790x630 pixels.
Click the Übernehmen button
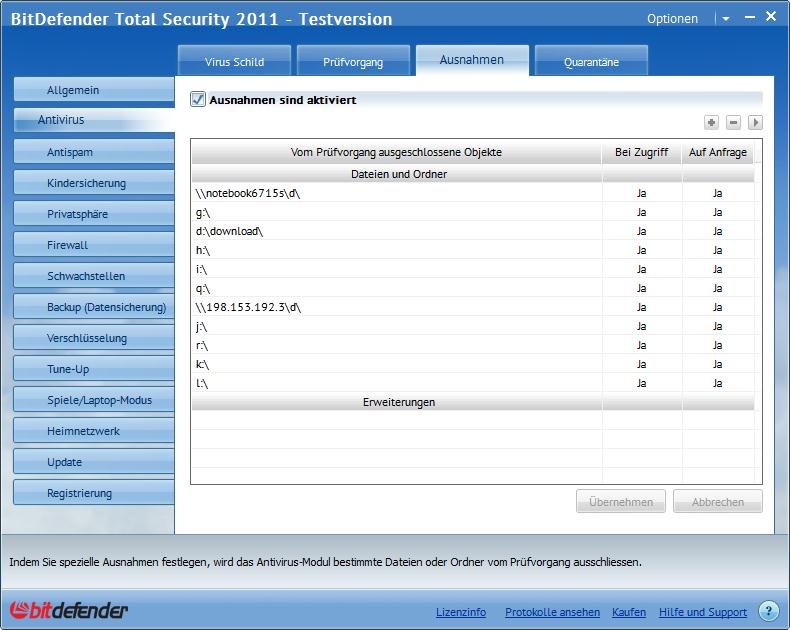(621, 501)
